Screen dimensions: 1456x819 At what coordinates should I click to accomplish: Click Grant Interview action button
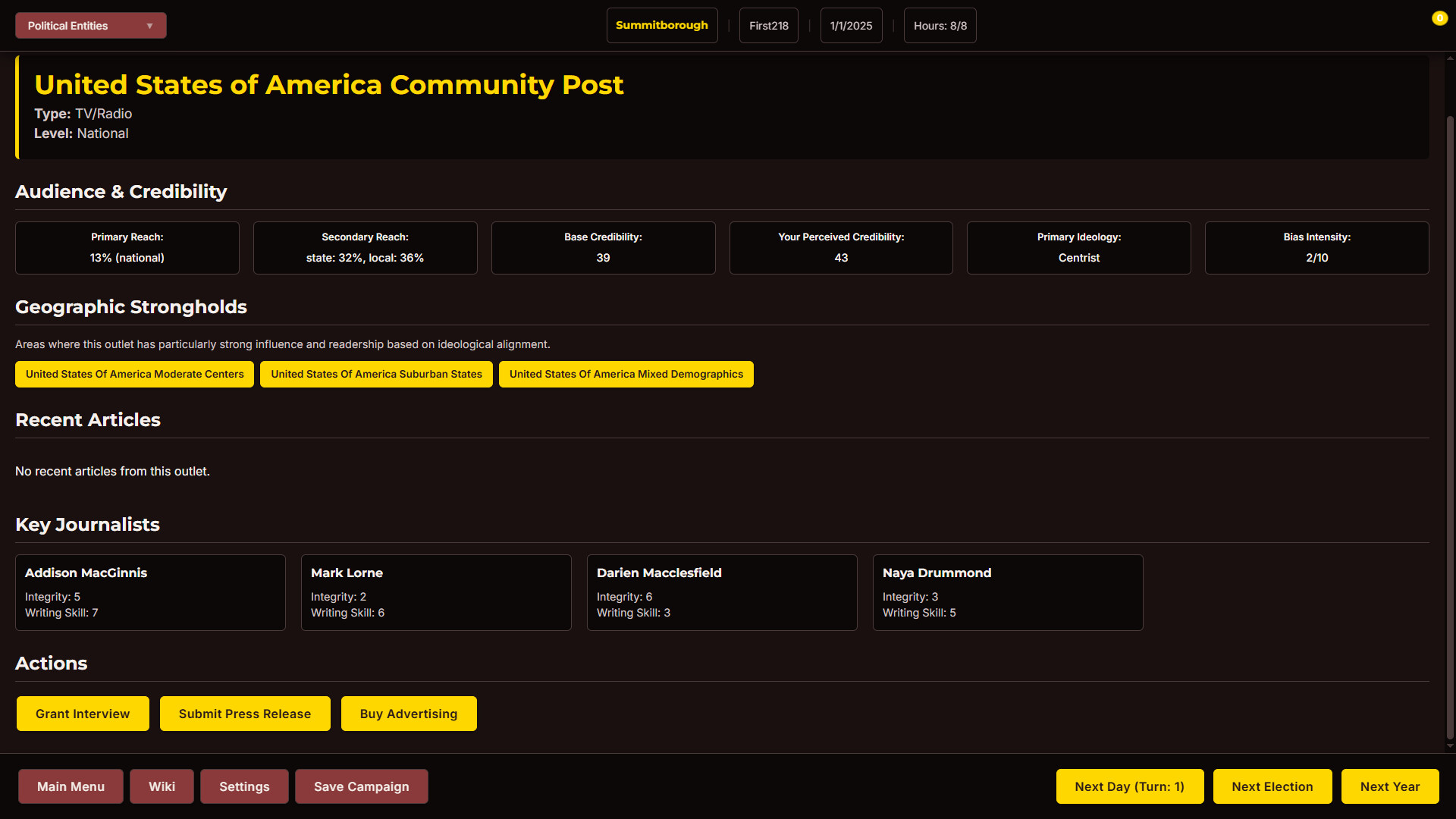(x=83, y=714)
